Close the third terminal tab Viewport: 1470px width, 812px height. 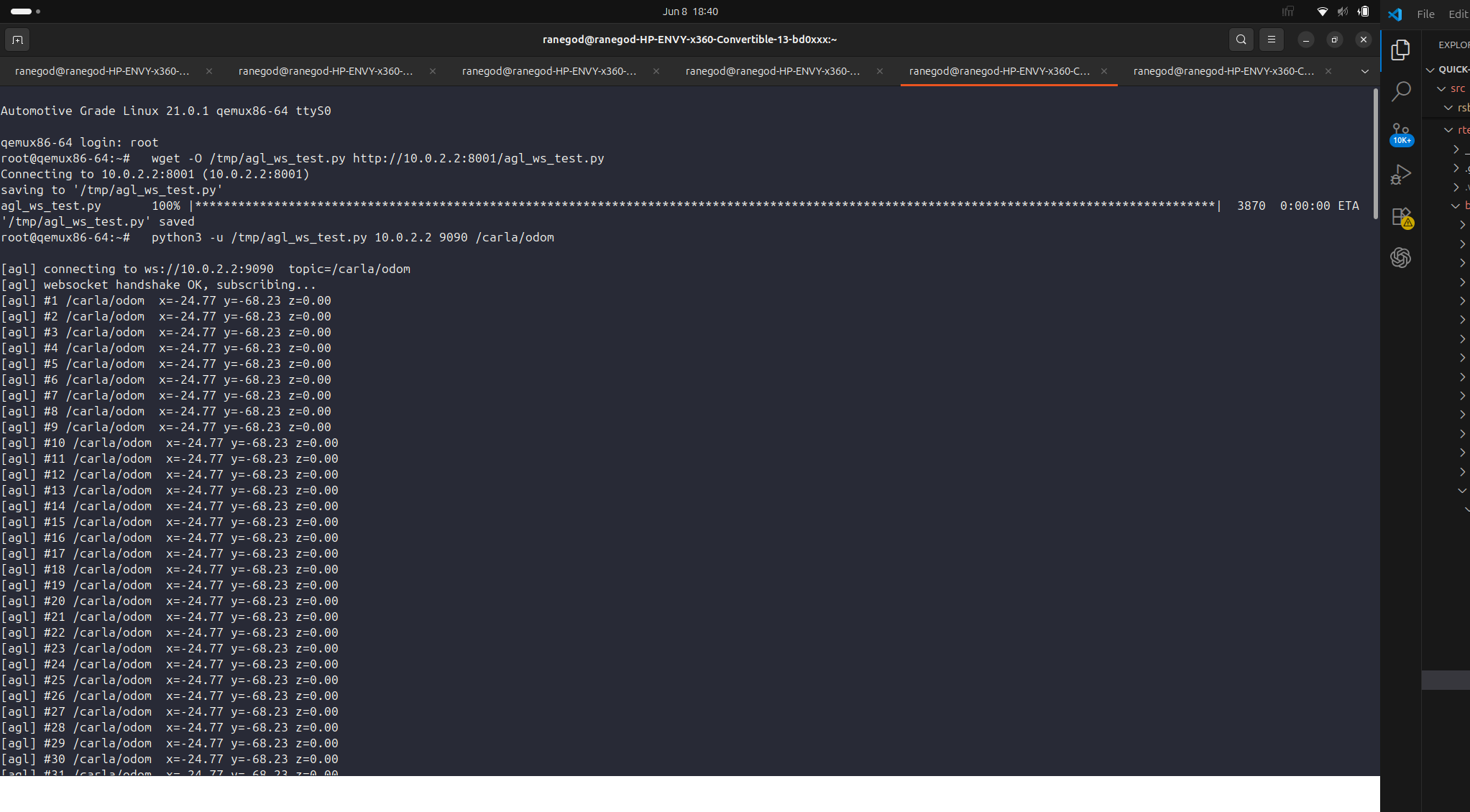click(x=656, y=71)
